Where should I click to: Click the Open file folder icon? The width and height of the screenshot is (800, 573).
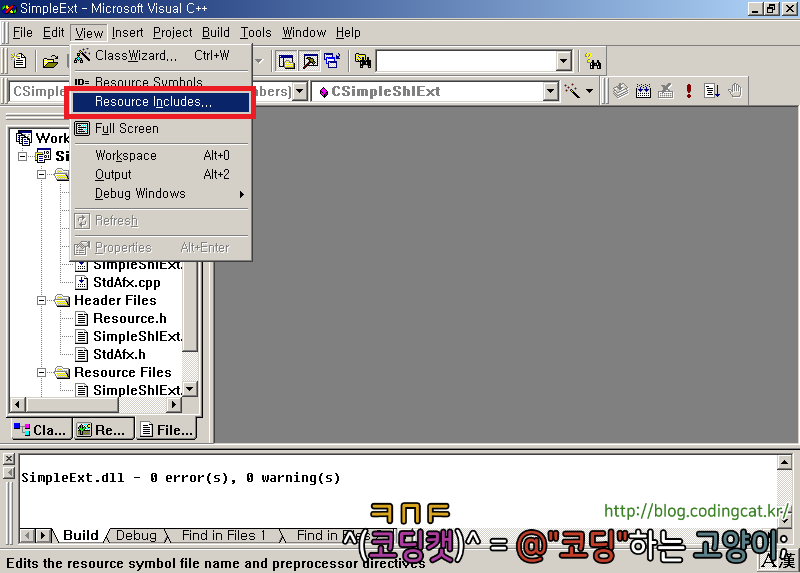pos(50,62)
